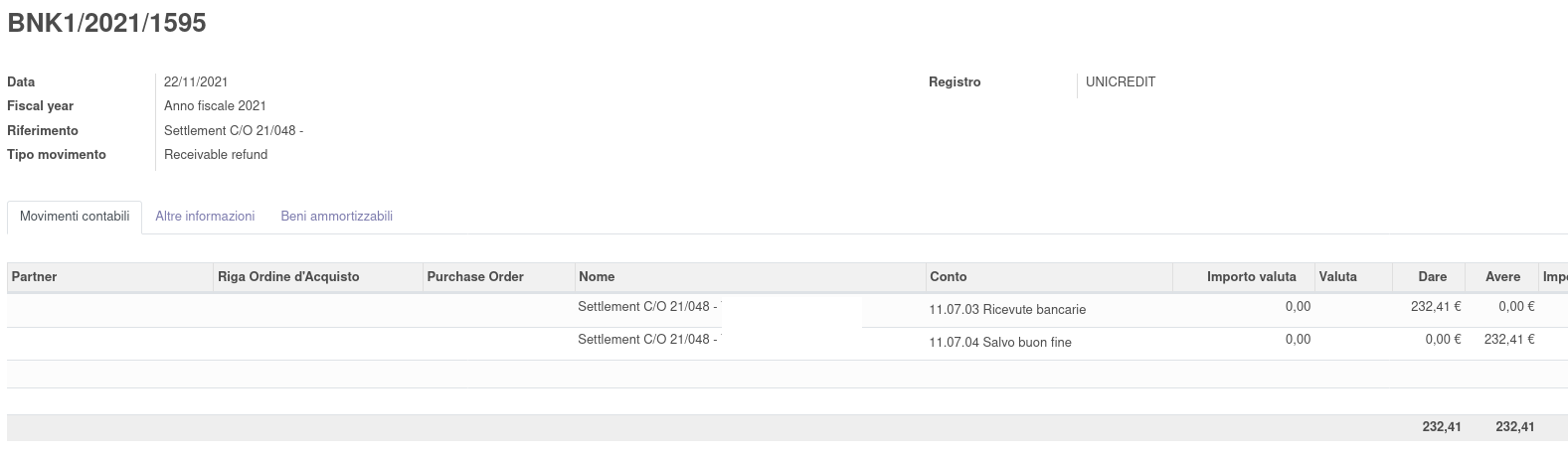This screenshot has width=1568, height=457.
Task: Sort by Valuta column header
Action: coord(1337,277)
